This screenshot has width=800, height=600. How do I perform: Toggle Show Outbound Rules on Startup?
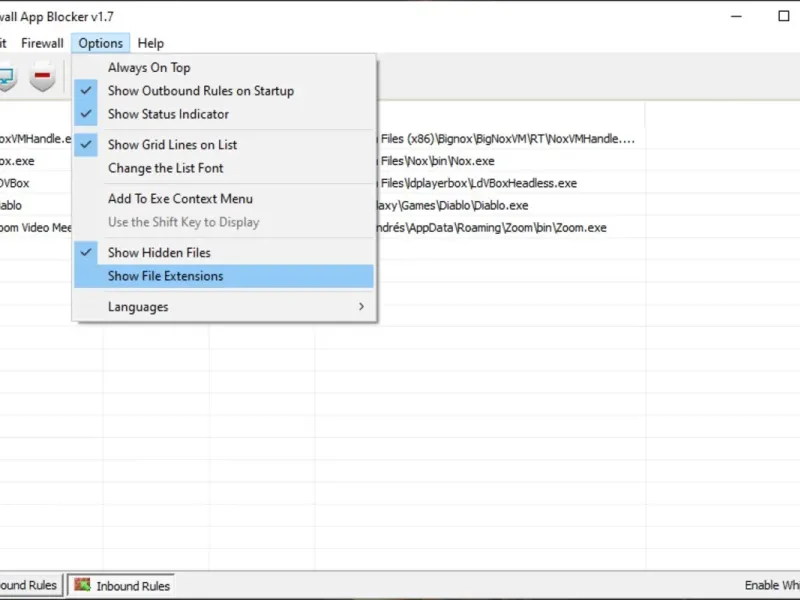tap(201, 91)
